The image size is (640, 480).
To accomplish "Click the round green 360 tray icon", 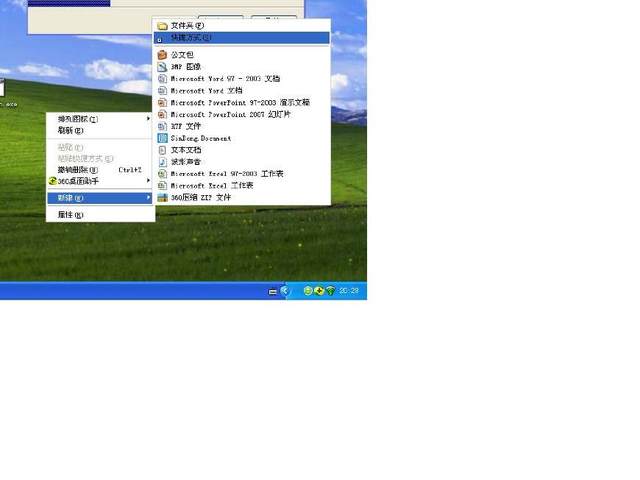I will click(308, 291).
